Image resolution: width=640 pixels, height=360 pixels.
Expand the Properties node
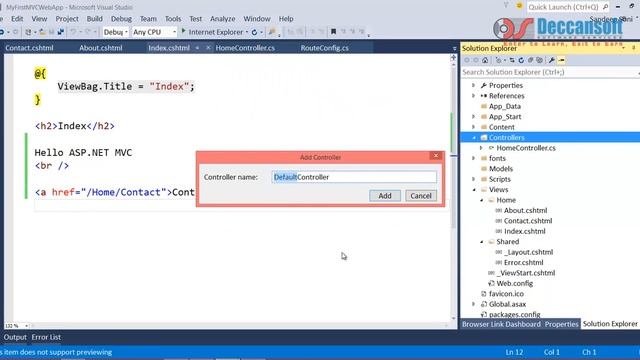(x=473, y=85)
